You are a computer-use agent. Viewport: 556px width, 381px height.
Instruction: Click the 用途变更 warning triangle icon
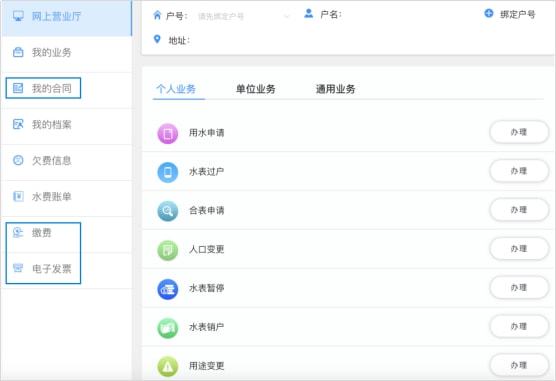pyautogui.click(x=167, y=366)
